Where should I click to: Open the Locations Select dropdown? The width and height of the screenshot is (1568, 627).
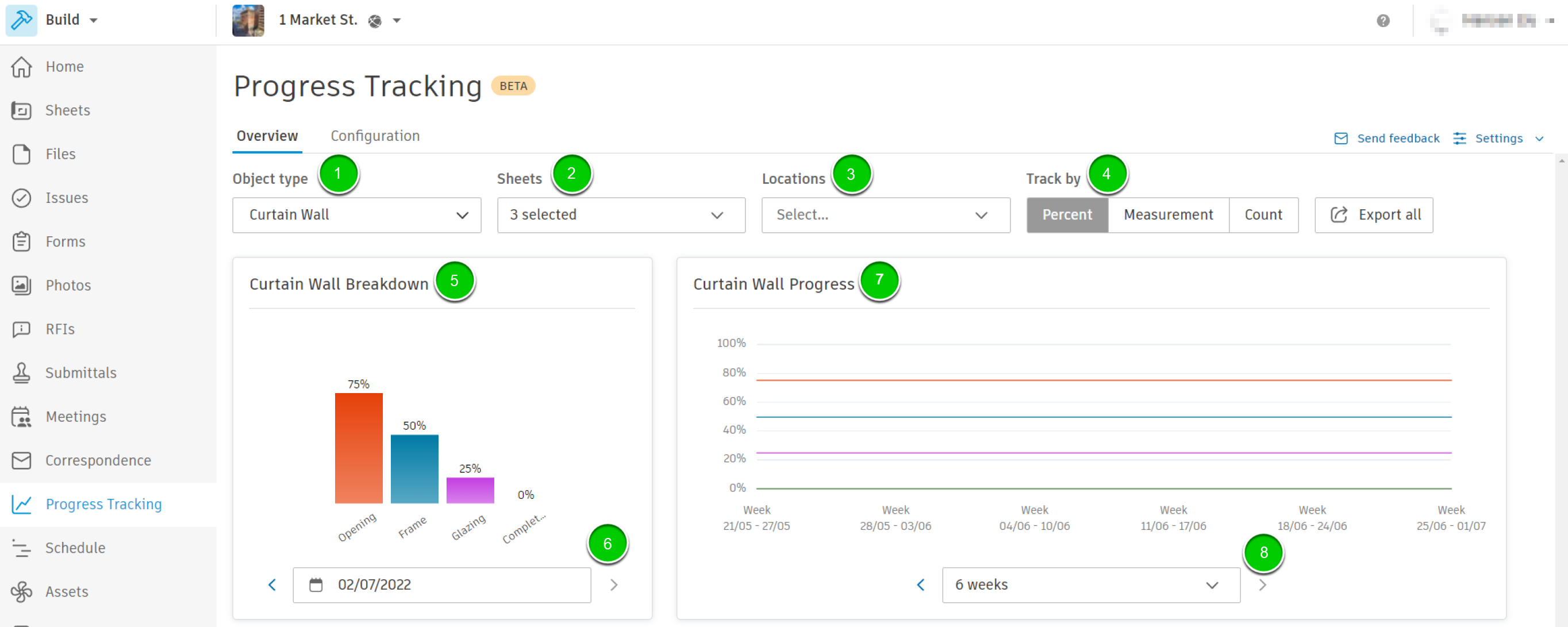coord(885,215)
